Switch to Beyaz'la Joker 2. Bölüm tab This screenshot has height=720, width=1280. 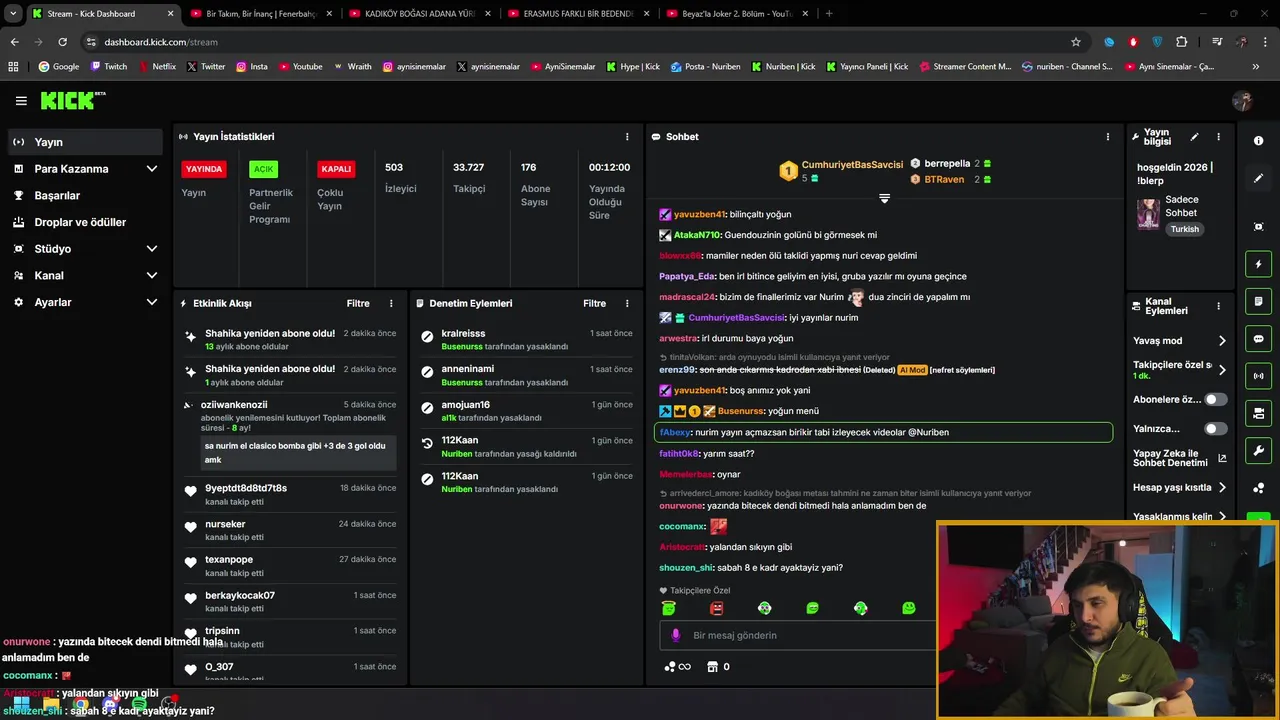coord(736,14)
